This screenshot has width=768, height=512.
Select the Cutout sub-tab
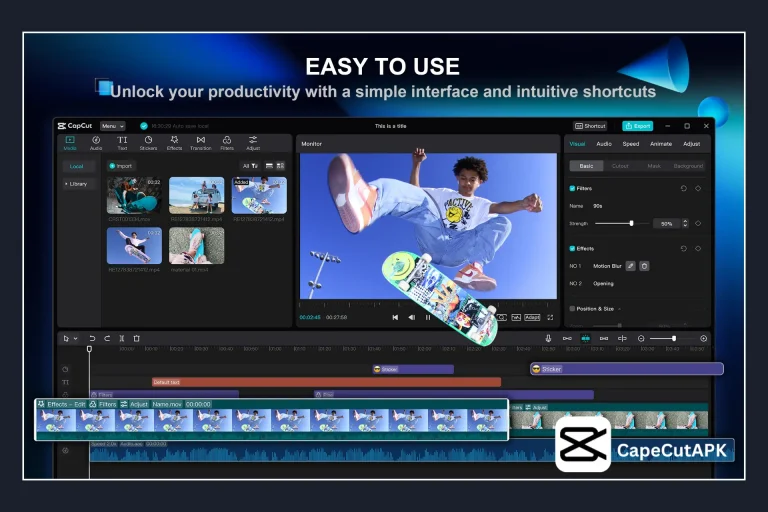620,166
